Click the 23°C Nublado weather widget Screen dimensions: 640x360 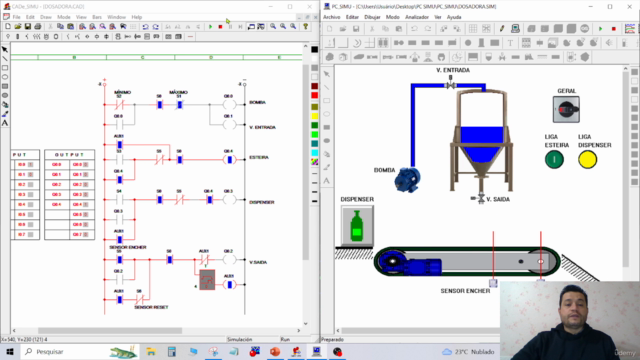point(468,351)
